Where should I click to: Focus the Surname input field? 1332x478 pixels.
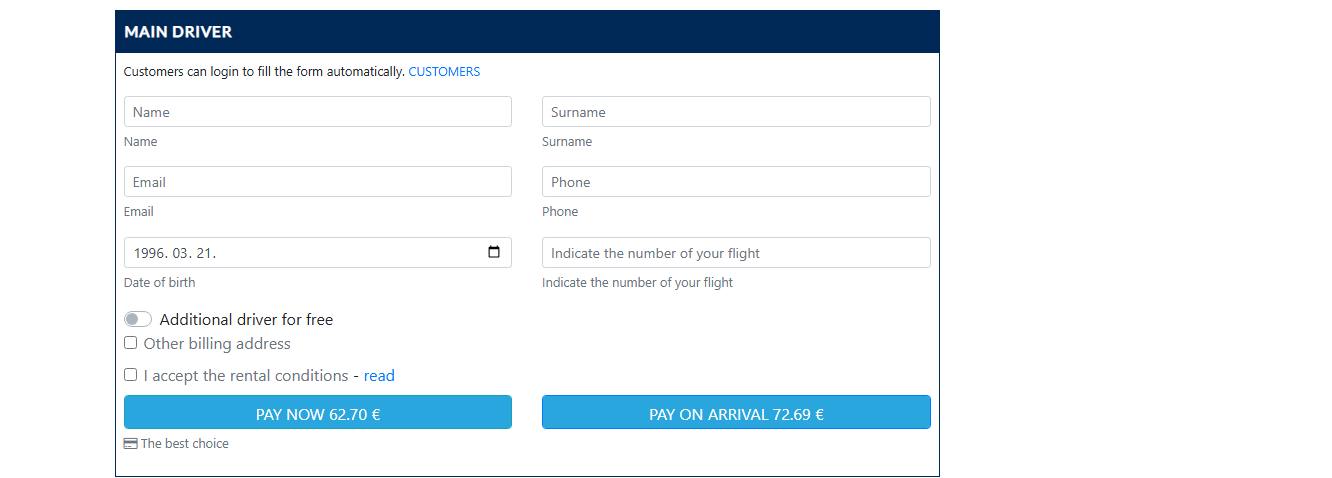(735, 112)
